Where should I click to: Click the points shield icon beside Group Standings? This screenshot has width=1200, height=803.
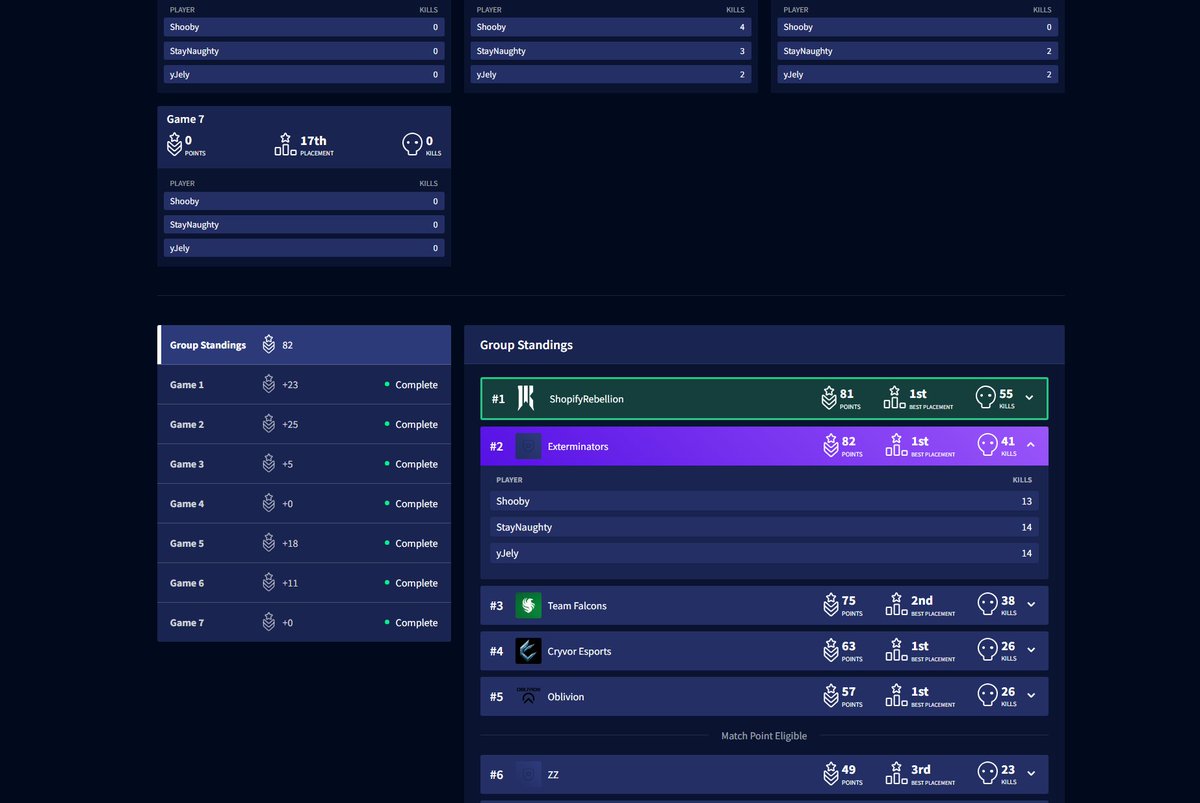pos(268,344)
